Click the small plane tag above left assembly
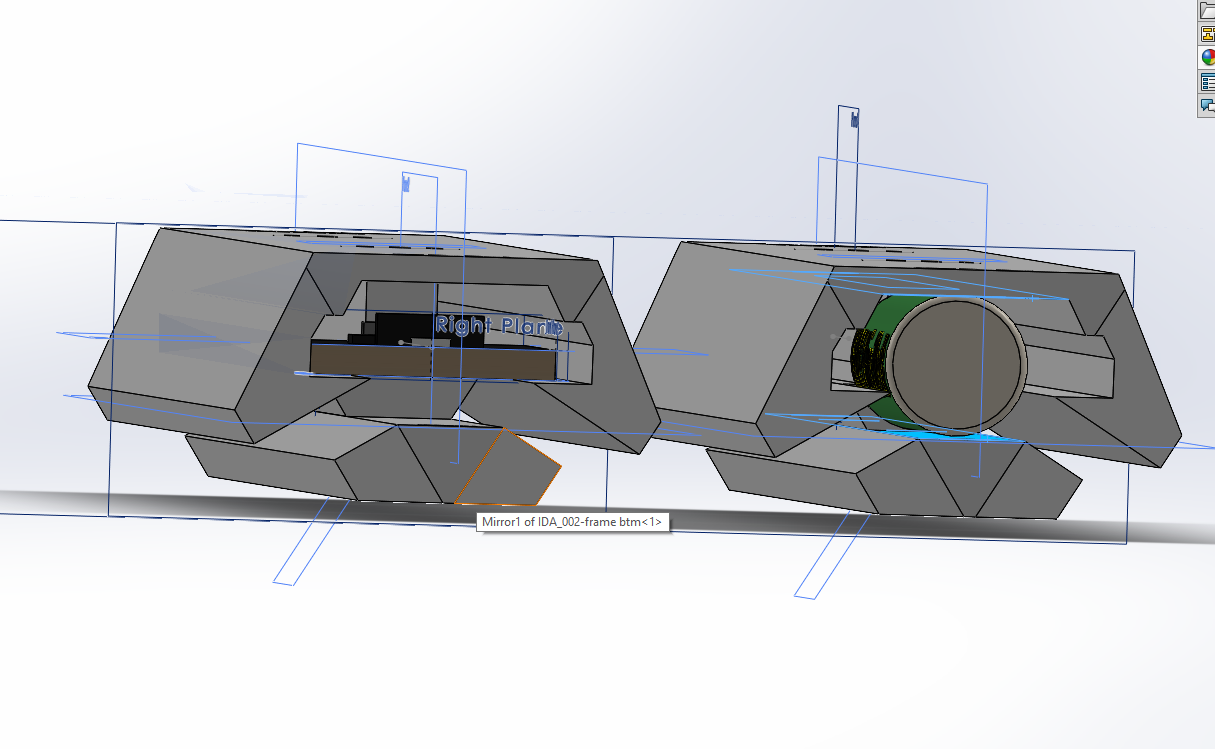This screenshot has height=749, width=1215. point(406,183)
